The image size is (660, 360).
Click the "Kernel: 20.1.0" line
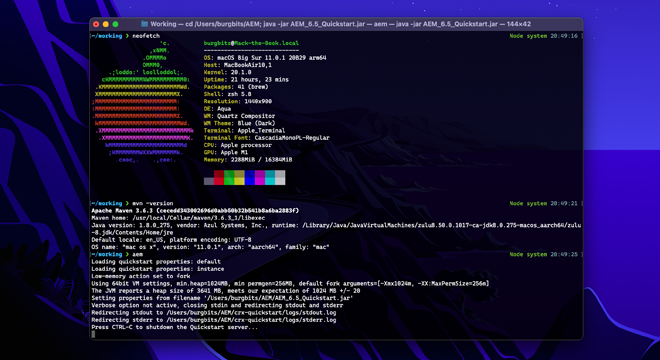[228, 72]
